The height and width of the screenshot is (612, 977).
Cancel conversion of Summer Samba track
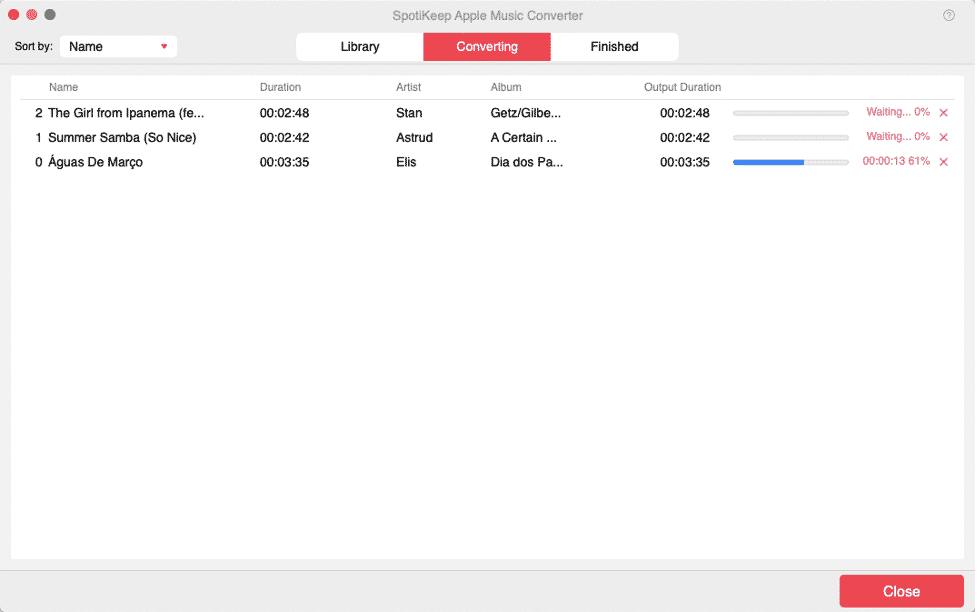[943, 137]
